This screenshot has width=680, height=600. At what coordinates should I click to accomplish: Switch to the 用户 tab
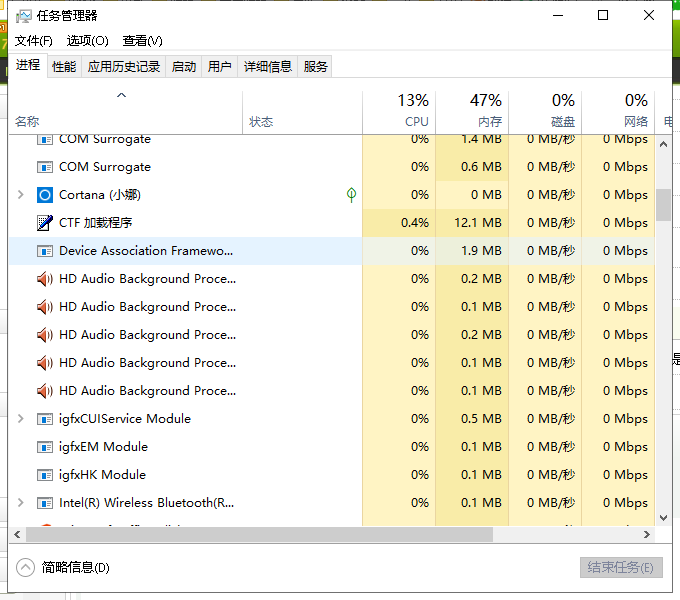(x=219, y=67)
